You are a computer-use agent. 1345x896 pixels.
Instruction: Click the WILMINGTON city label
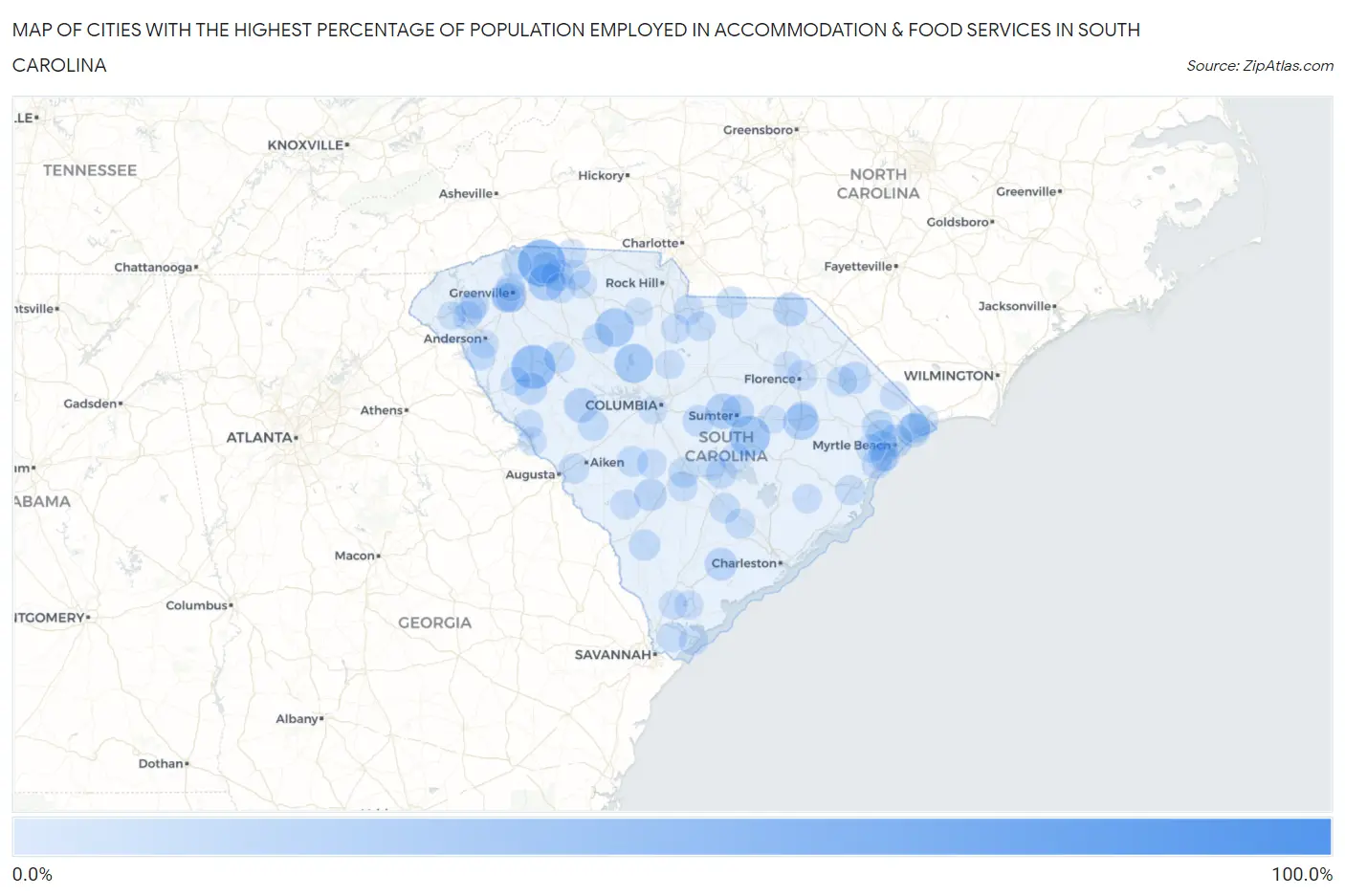(x=952, y=376)
